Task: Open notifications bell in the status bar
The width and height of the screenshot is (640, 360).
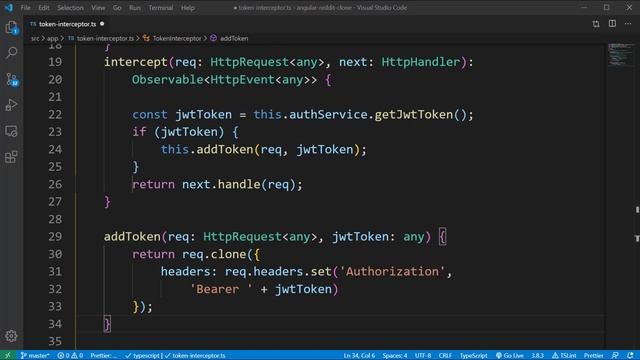Action: (630, 356)
